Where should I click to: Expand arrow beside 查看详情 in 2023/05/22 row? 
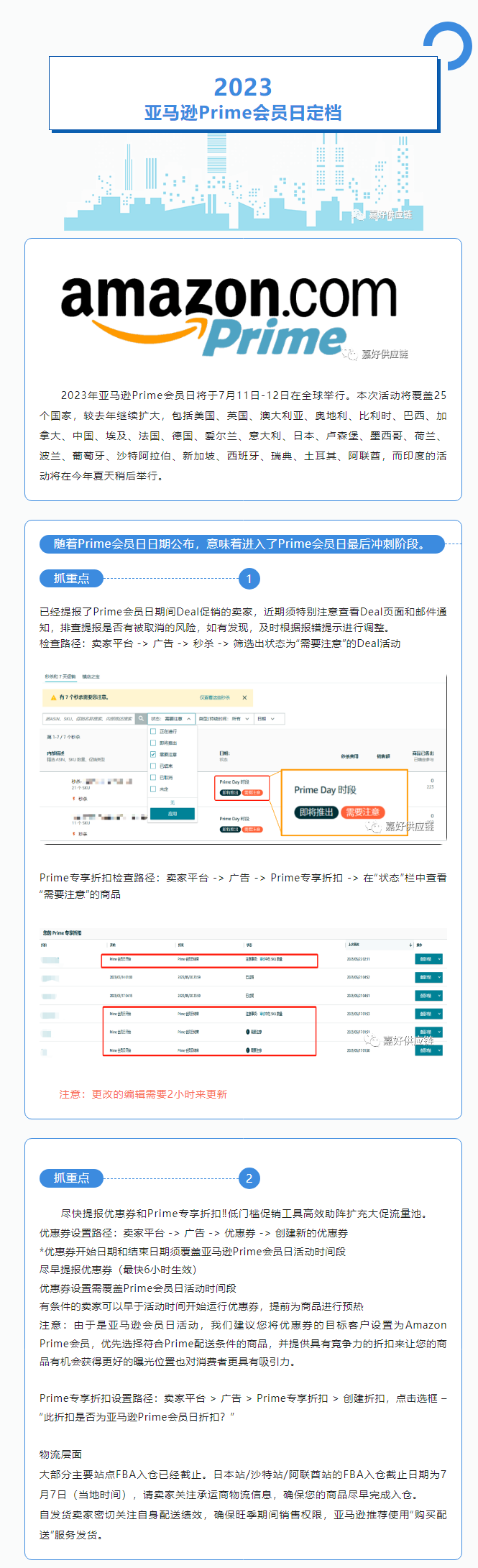439,959
